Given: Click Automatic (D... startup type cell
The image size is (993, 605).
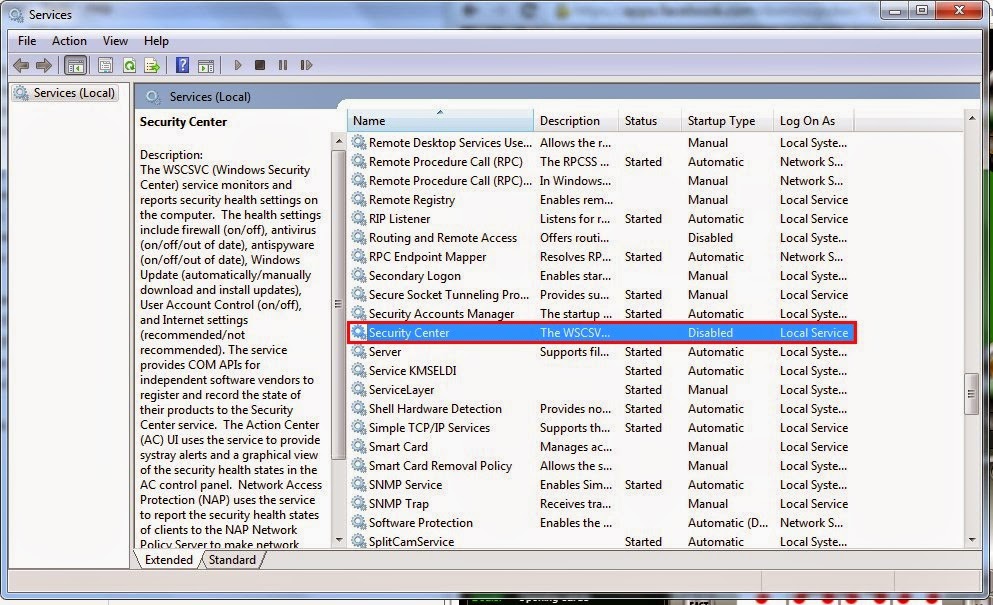Looking at the screenshot, I should 728,523.
